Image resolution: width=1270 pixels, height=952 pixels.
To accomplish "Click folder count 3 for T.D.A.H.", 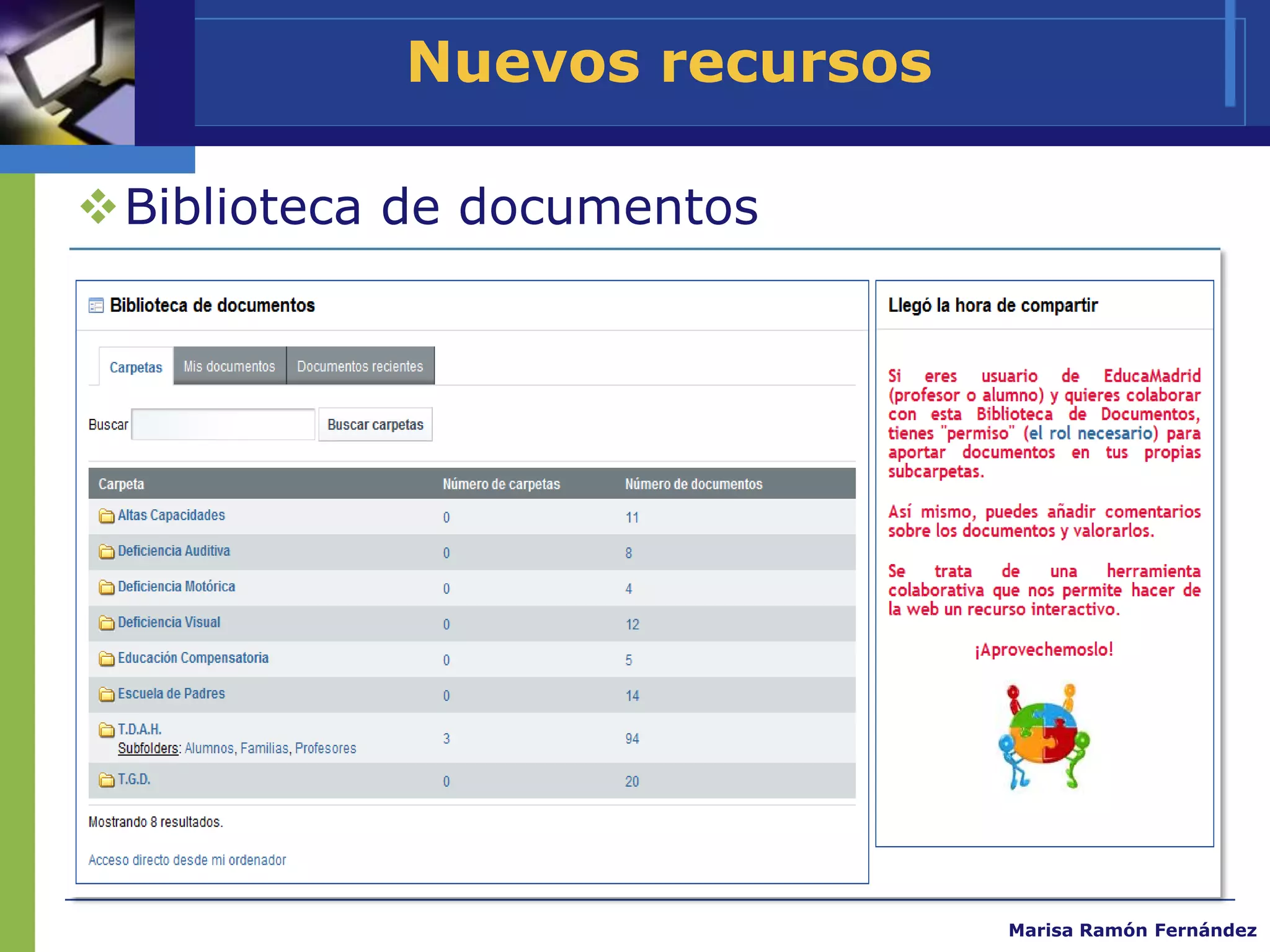I will (446, 739).
